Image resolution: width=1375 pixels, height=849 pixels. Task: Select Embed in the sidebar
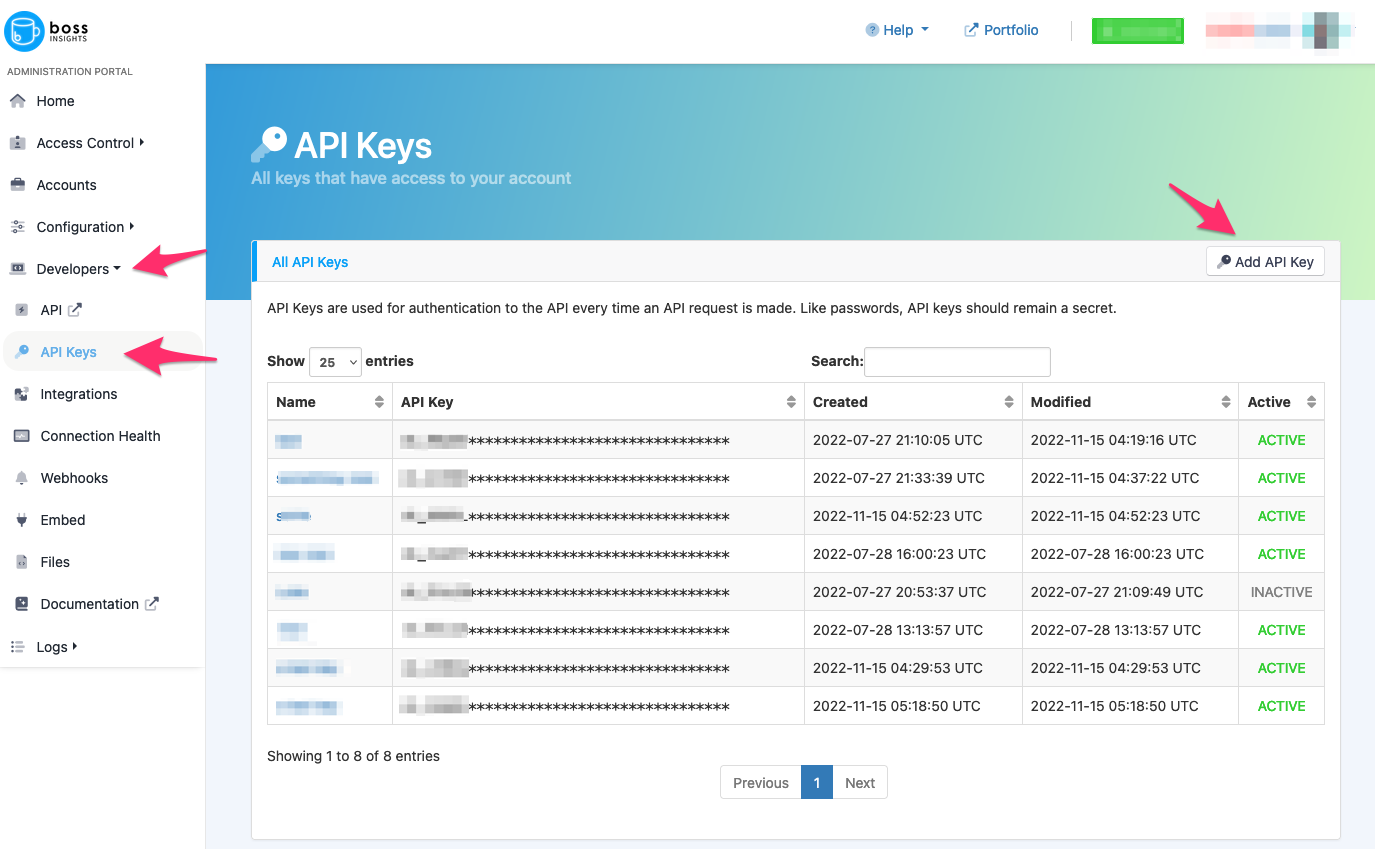[63, 520]
